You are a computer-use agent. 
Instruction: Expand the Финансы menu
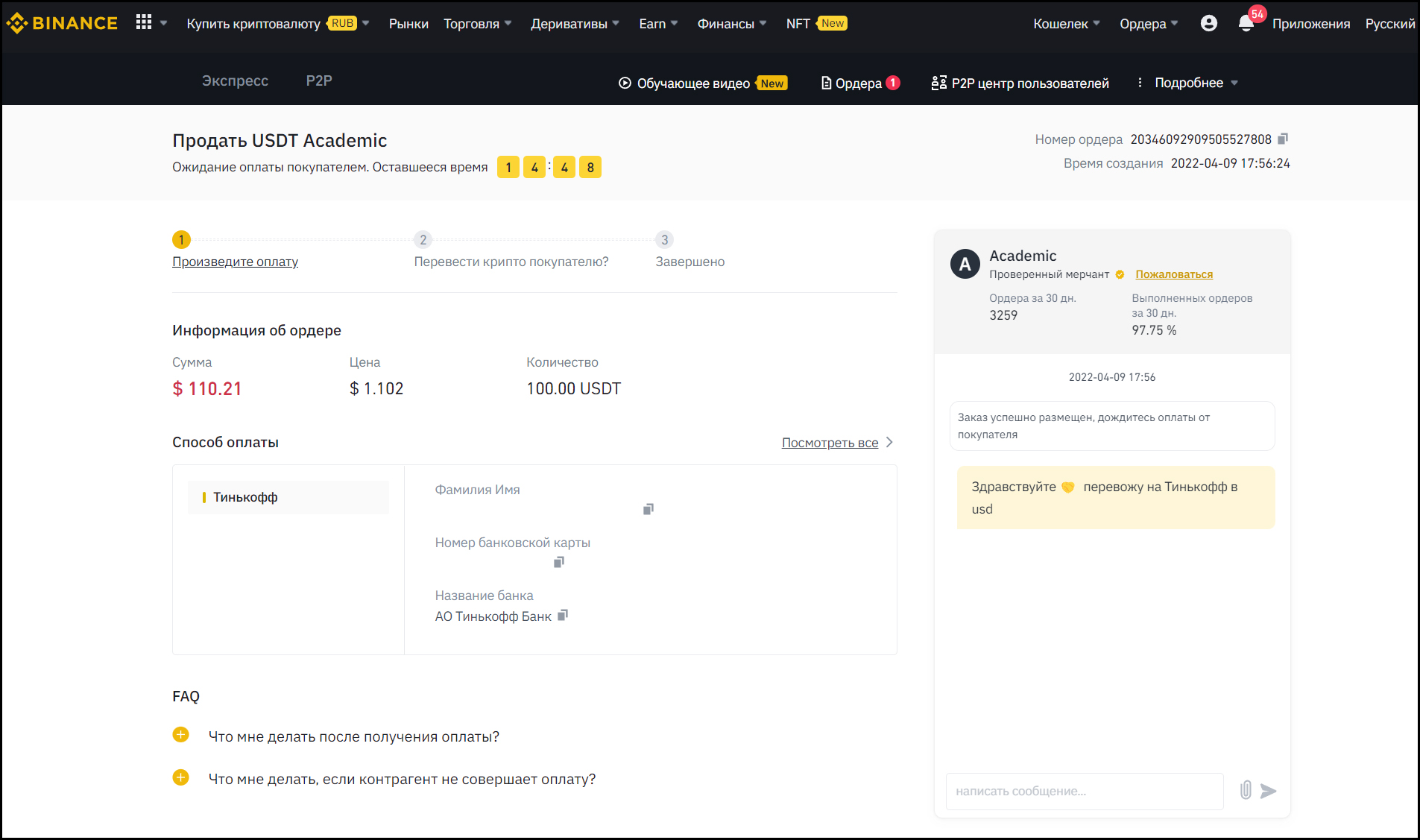tap(731, 24)
